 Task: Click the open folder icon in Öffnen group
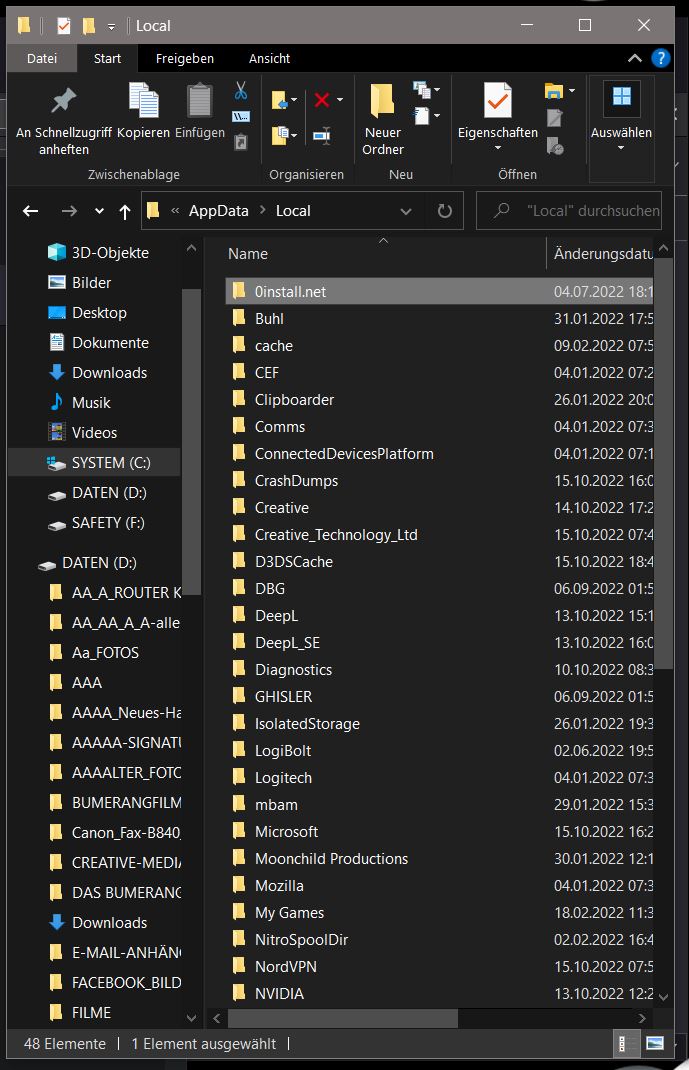click(553, 90)
